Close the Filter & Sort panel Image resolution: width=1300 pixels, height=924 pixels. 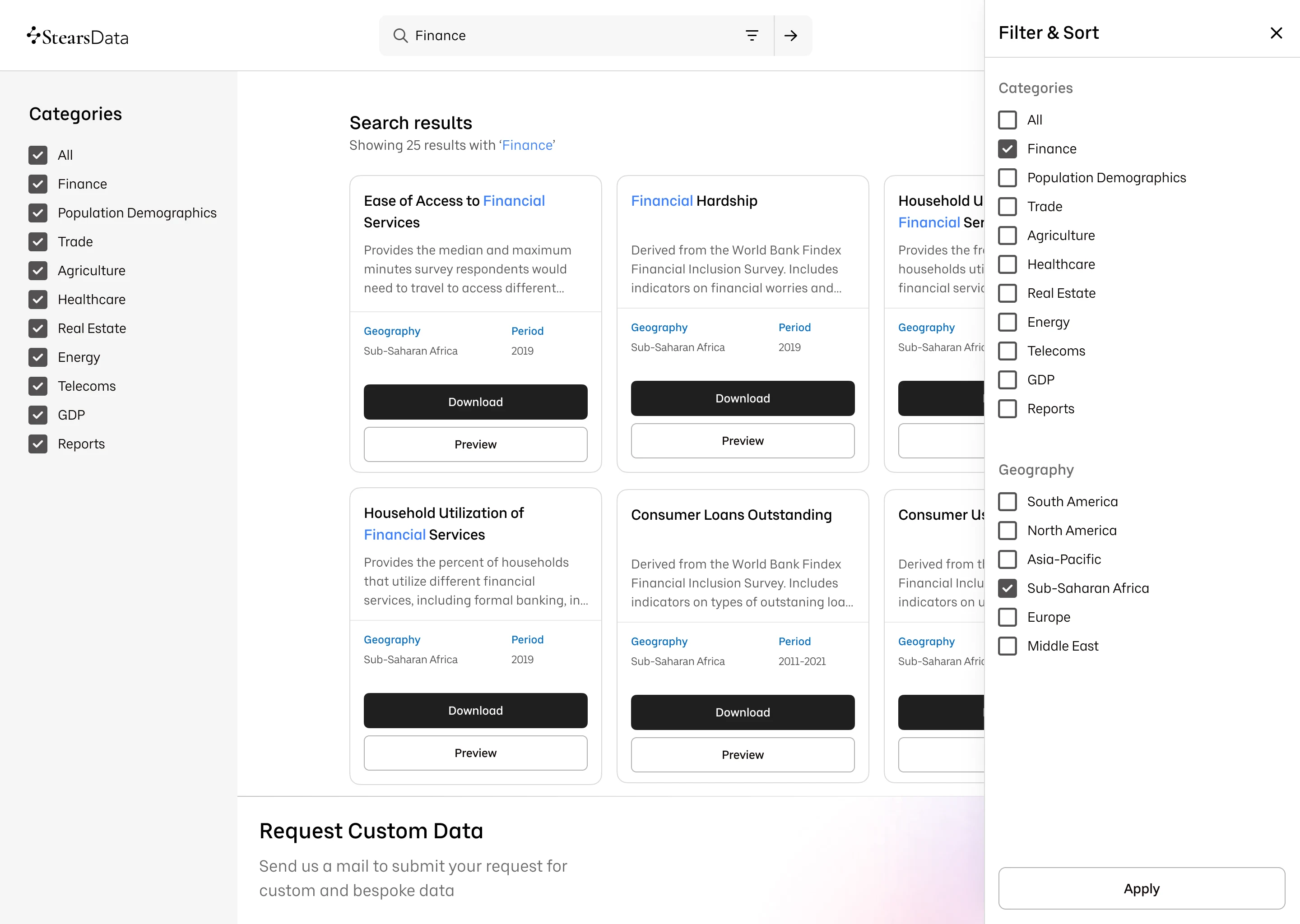1276,33
